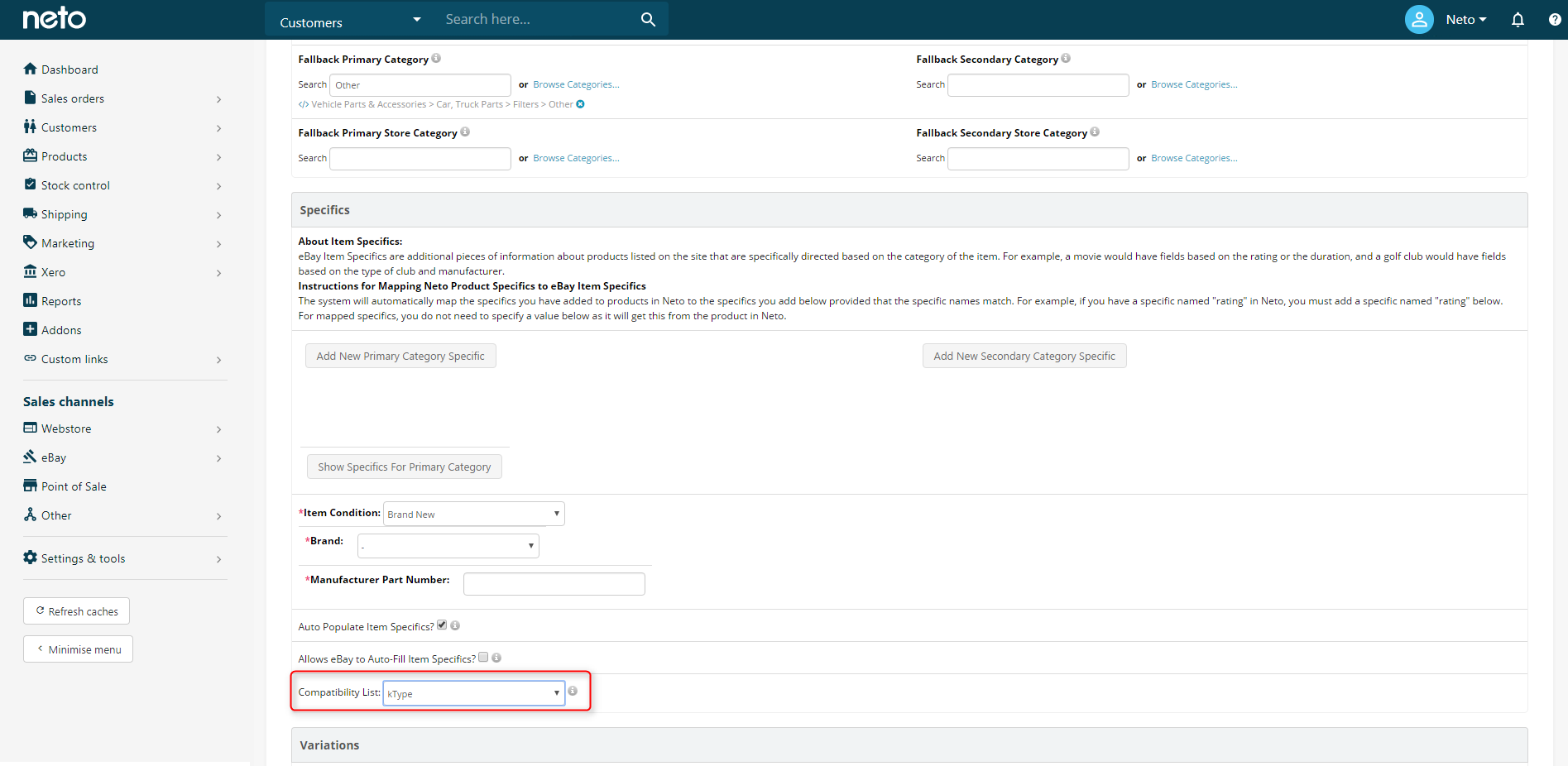The image size is (1568, 766).
Task: Expand the eBay submenu arrow
Action: pos(218,458)
